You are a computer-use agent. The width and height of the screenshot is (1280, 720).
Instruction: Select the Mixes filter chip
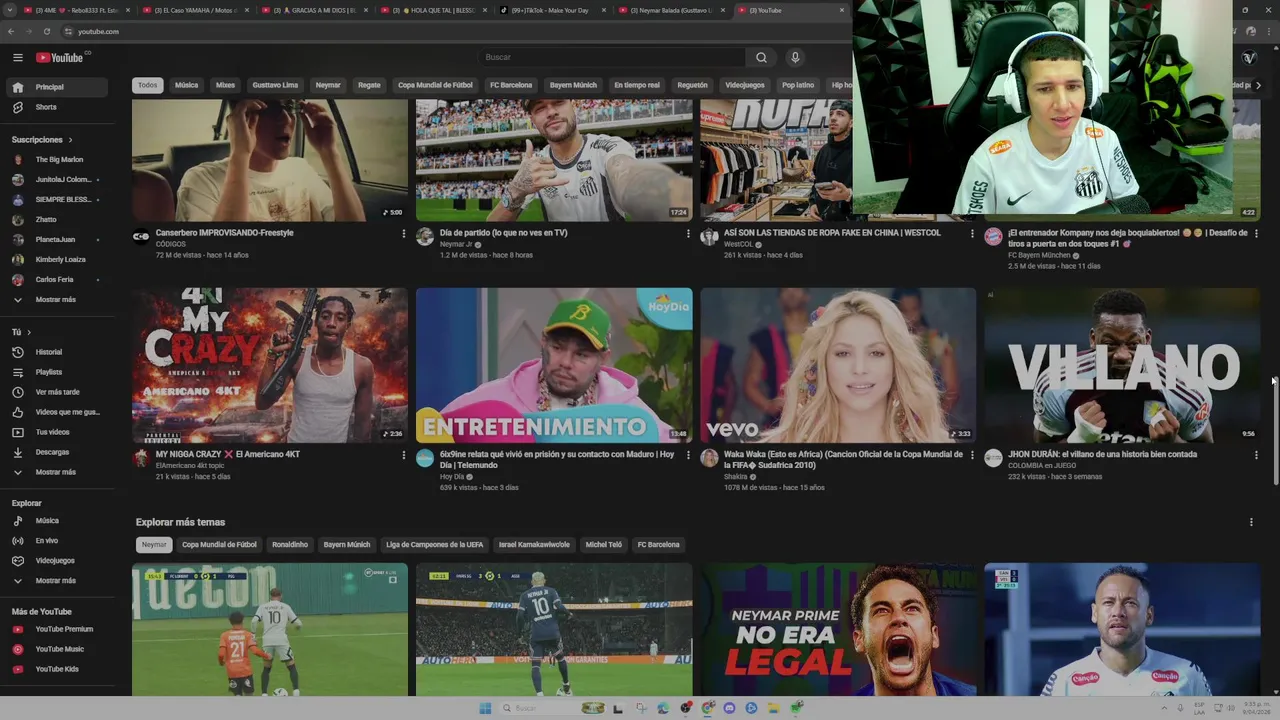226,85
